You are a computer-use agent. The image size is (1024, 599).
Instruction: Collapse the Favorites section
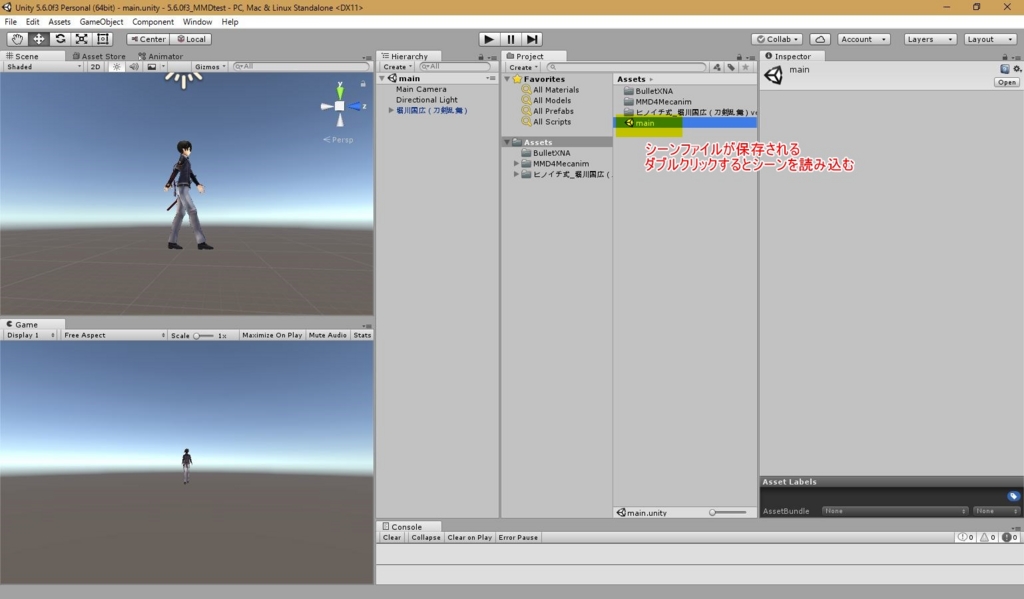(x=507, y=79)
